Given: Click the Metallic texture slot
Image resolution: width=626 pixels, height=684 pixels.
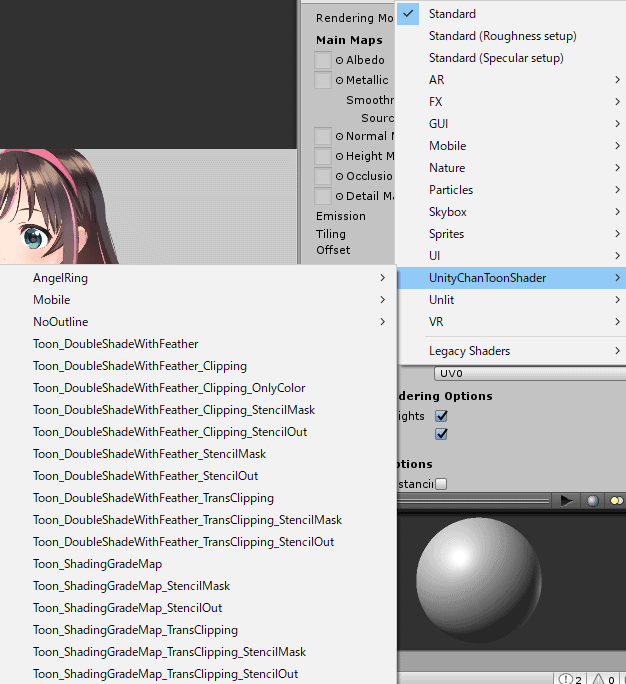Looking at the screenshot, I should pos(323,81).
